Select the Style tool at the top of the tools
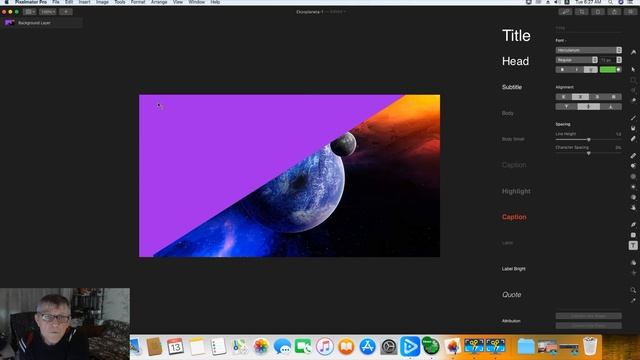Image resolution: width=640 pixels, height=360 pixels. coord(633,52)
